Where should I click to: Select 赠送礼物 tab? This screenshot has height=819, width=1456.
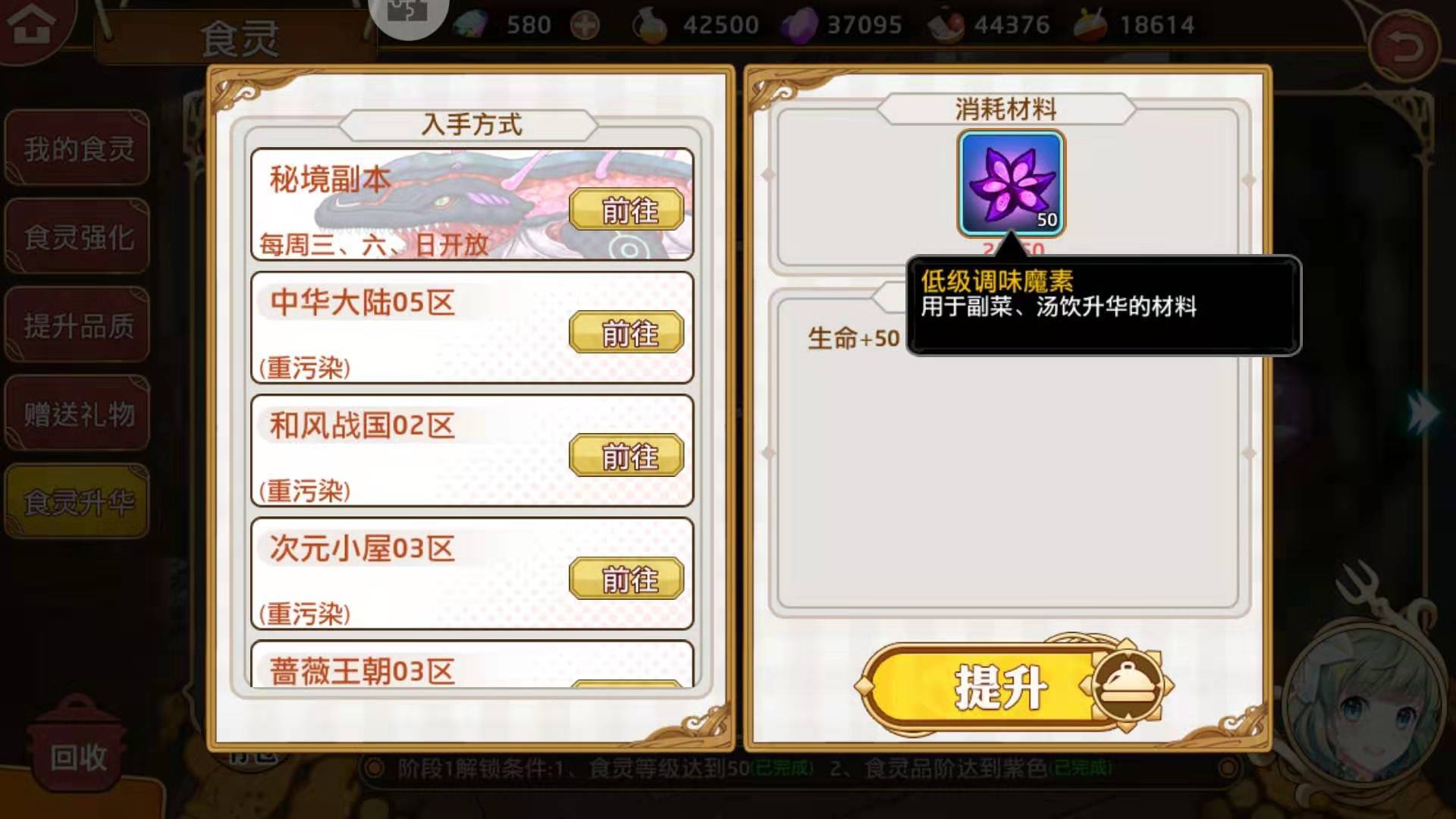pyautogui.click(x=77, y=414)
